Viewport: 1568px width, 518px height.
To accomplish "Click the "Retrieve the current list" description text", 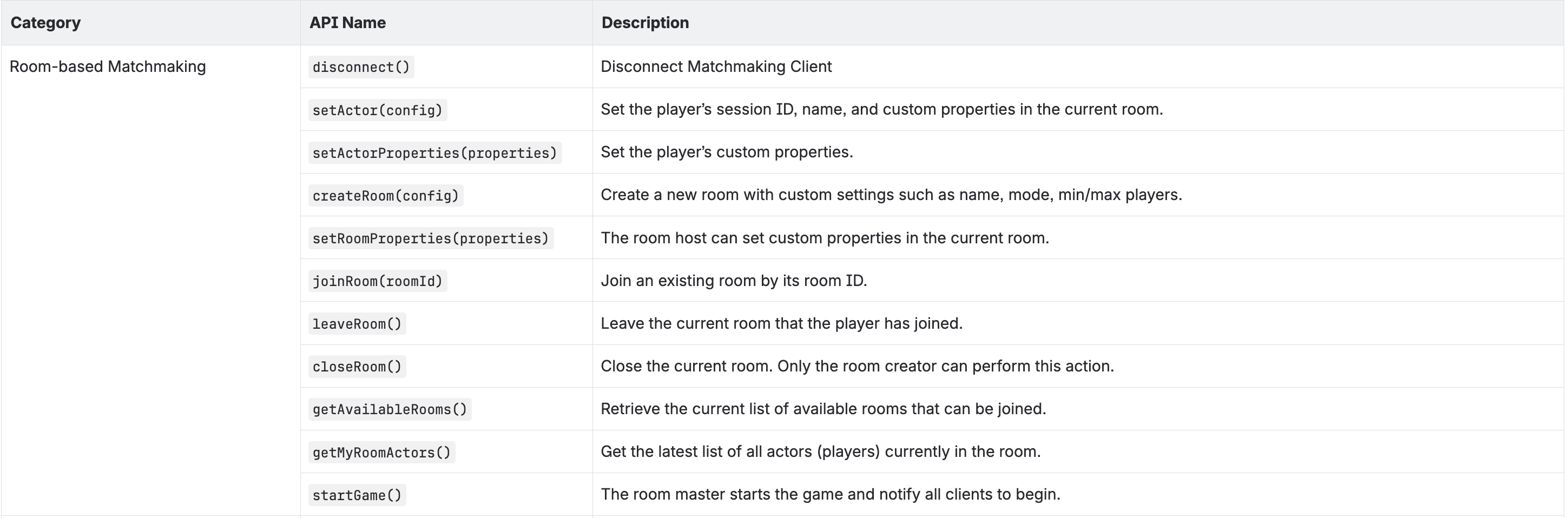I will 823,409.
